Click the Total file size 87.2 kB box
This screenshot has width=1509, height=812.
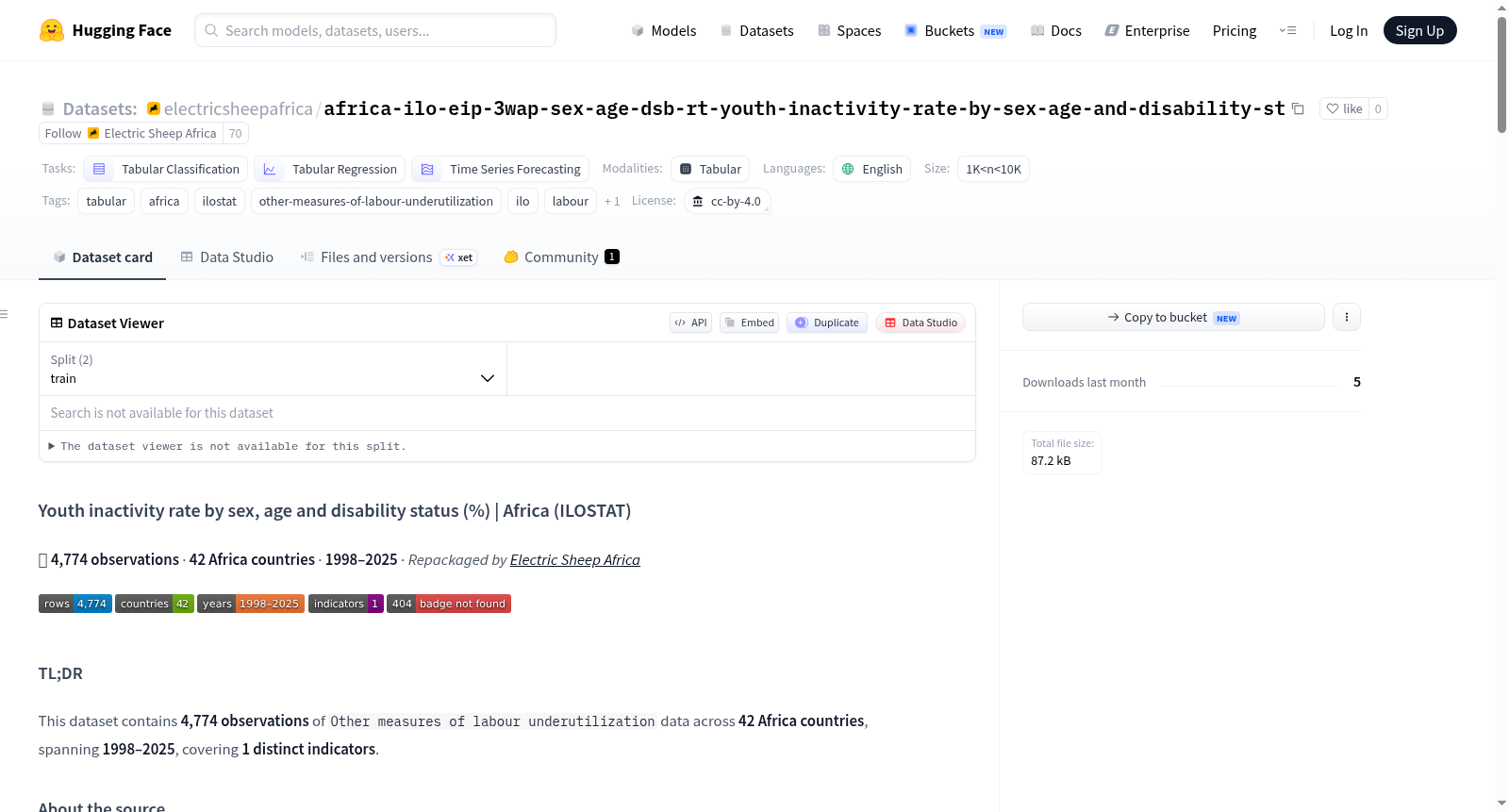point(1062,453)
